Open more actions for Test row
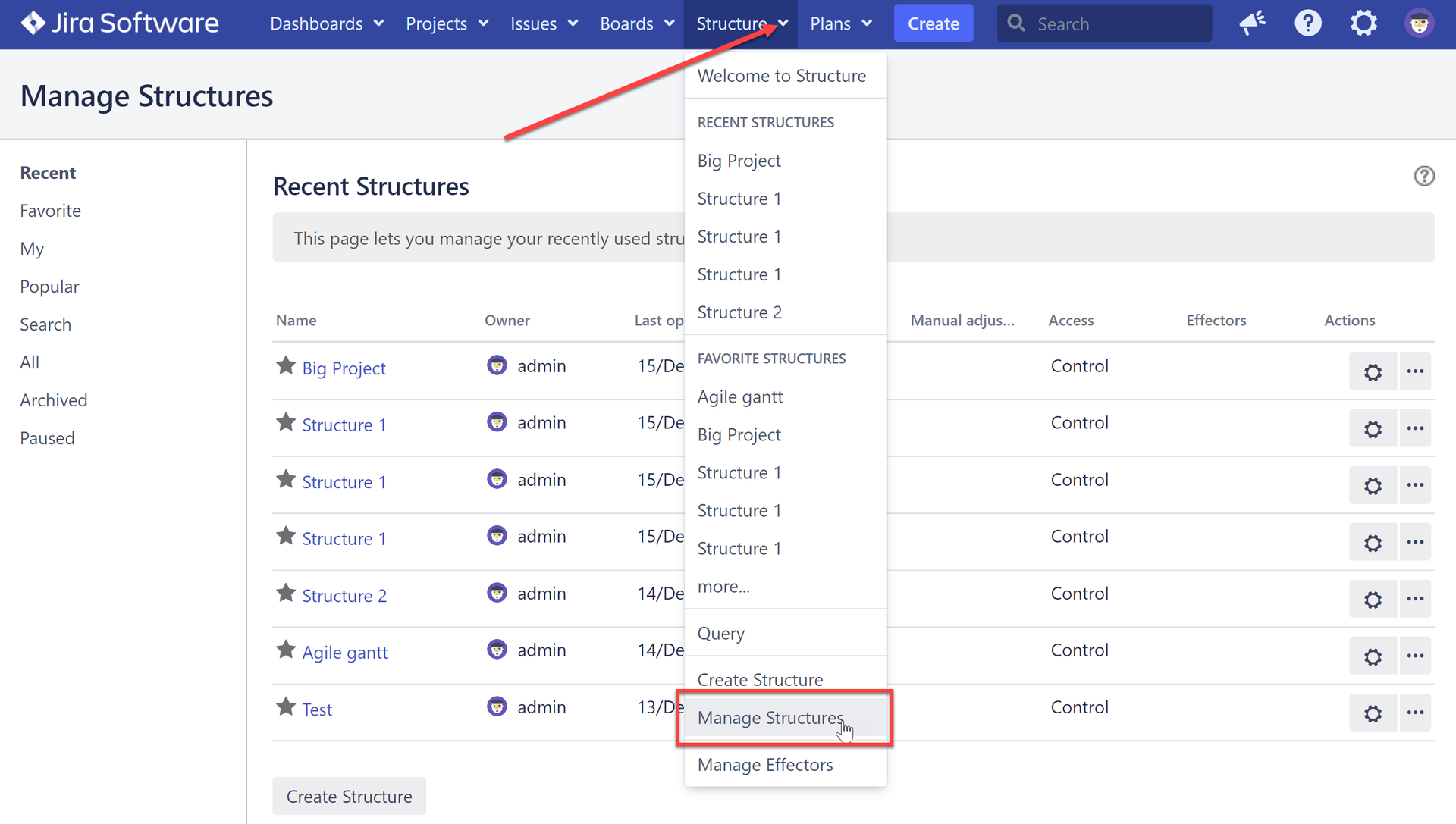The image size is (1456, 824). coord(1414,713)
